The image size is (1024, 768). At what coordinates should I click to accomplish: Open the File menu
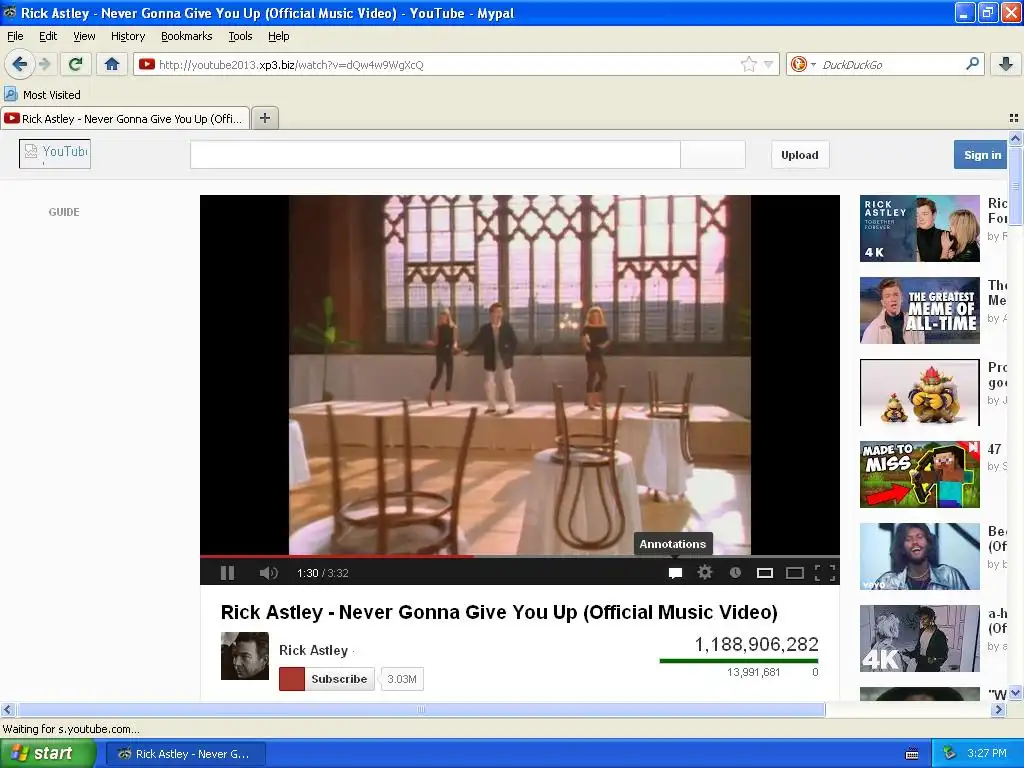tap(15, 36)
